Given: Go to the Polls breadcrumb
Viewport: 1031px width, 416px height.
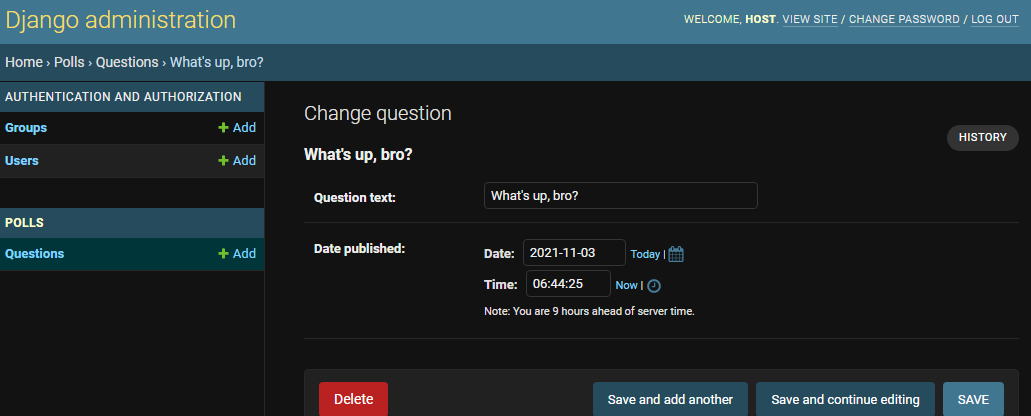Looking at the screenshot, I should pos(69,62).
